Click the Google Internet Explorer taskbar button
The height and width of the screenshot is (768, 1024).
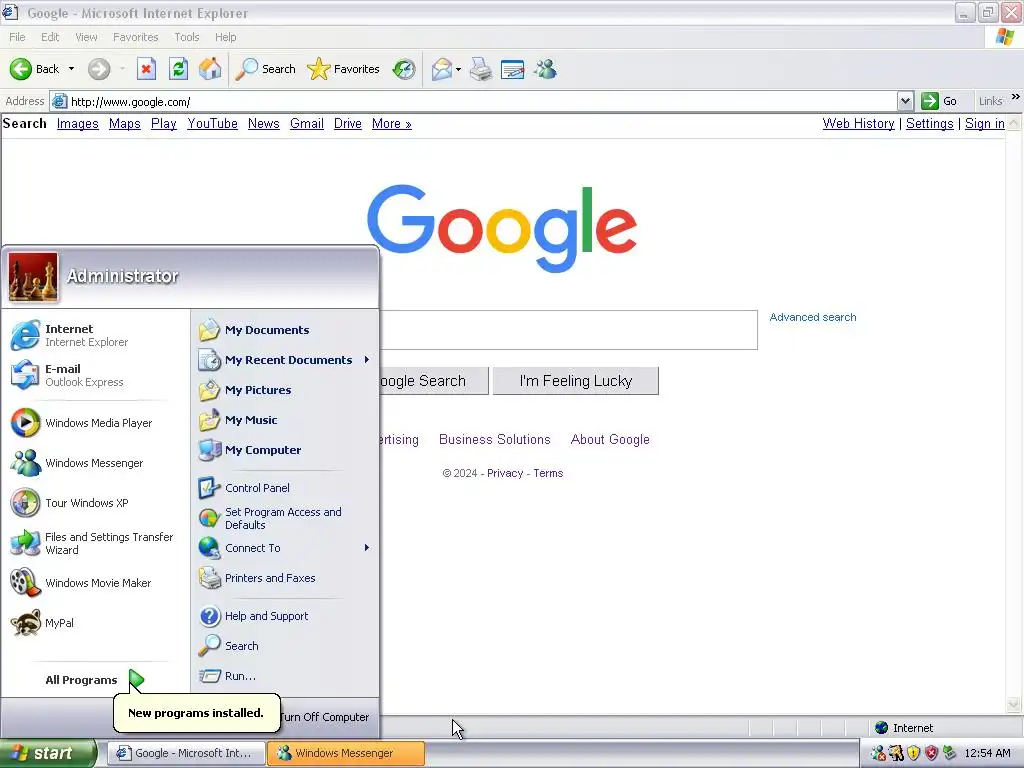pyautogui.click(x=186, y=753)
